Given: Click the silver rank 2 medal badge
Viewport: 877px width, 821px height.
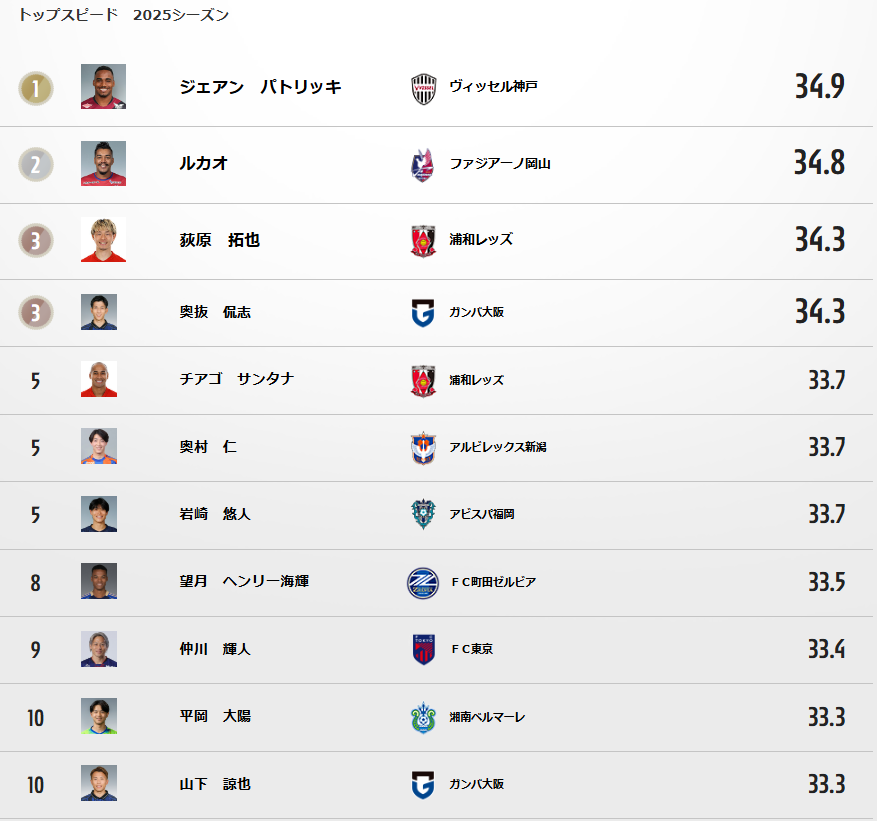Looking at the screenshot, I should coord(36,164).
